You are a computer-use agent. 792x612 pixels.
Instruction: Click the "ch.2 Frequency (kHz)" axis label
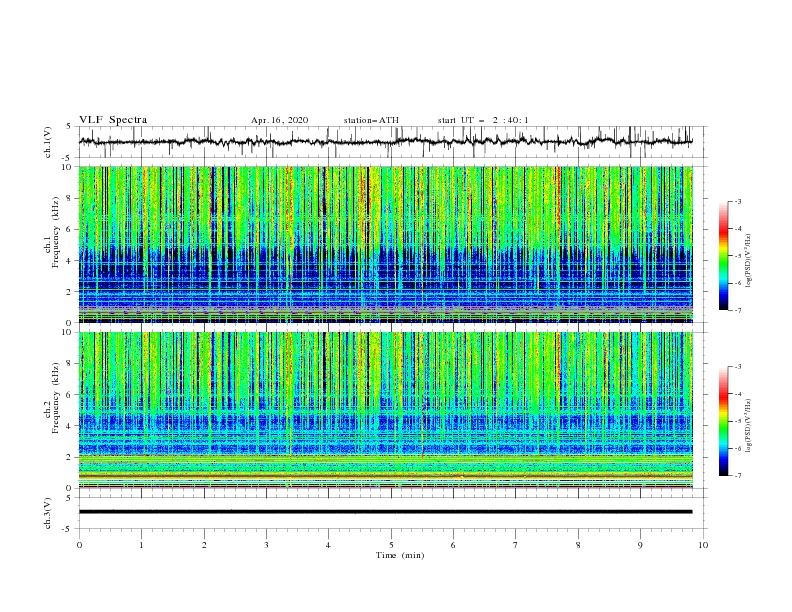click(x=51, y=398)
